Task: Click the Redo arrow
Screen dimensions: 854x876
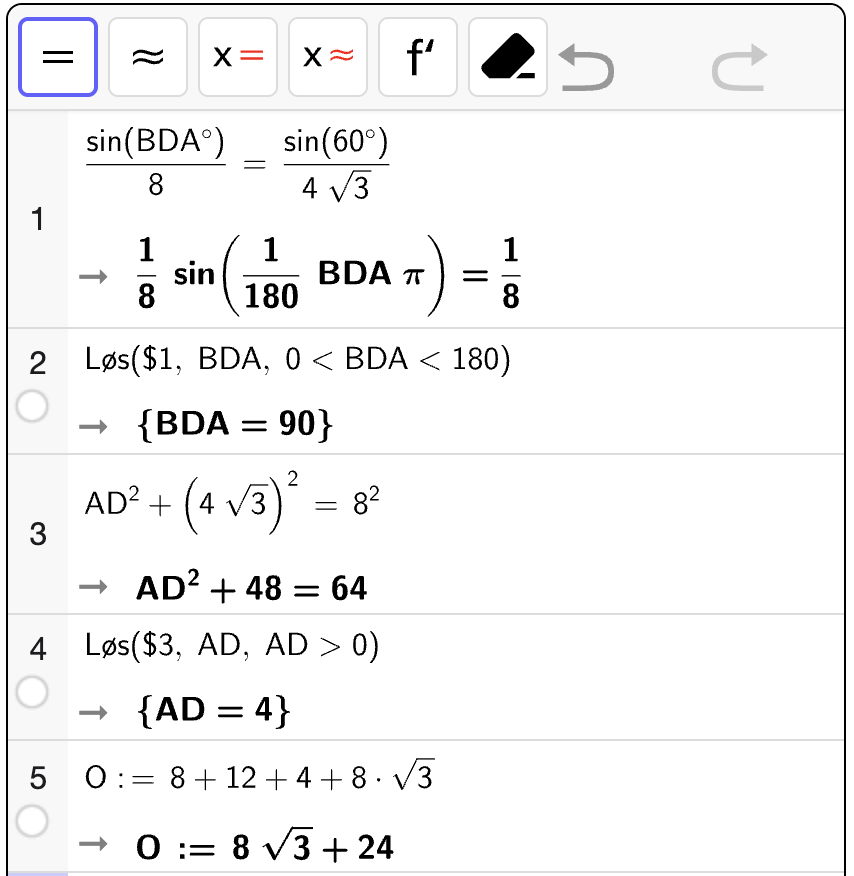Action: (738, 68)
